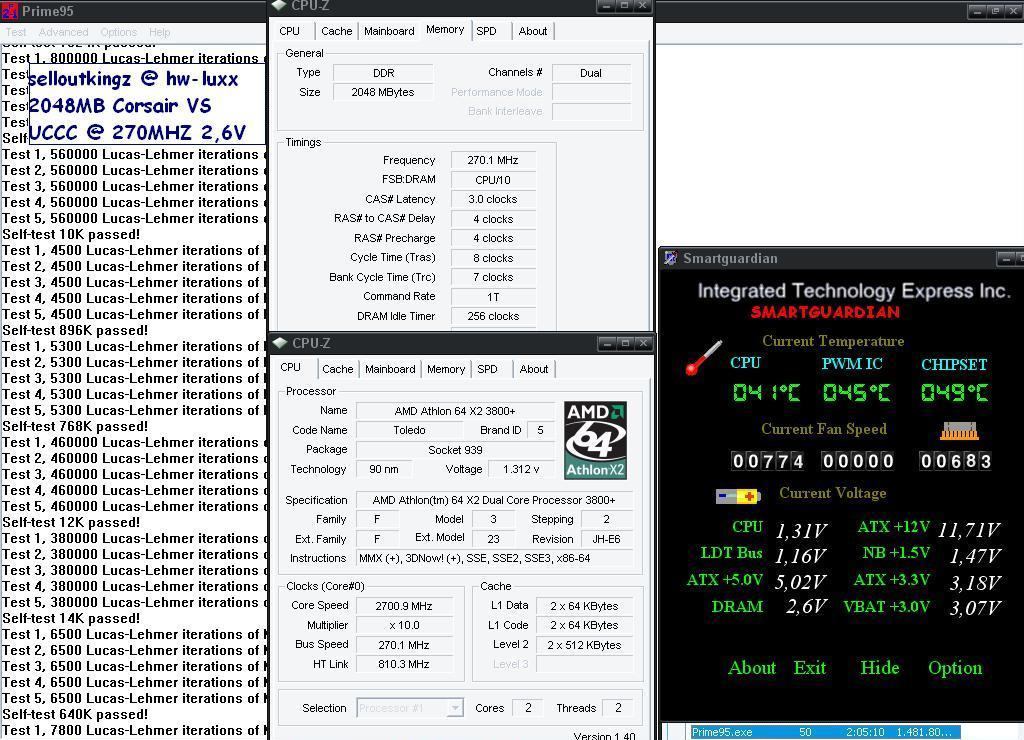Click the Cores count field
Viewport: 1024px width, 740px height.
528,708
